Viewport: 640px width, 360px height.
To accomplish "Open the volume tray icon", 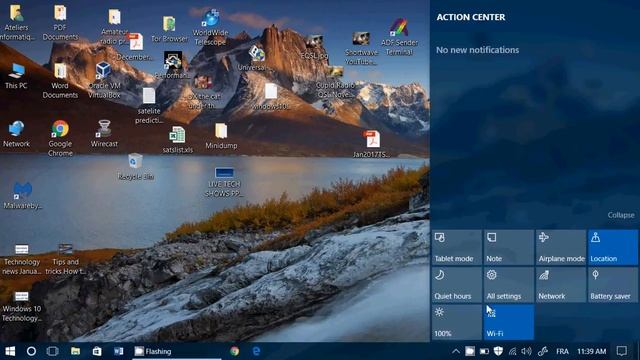I will 527,351.
